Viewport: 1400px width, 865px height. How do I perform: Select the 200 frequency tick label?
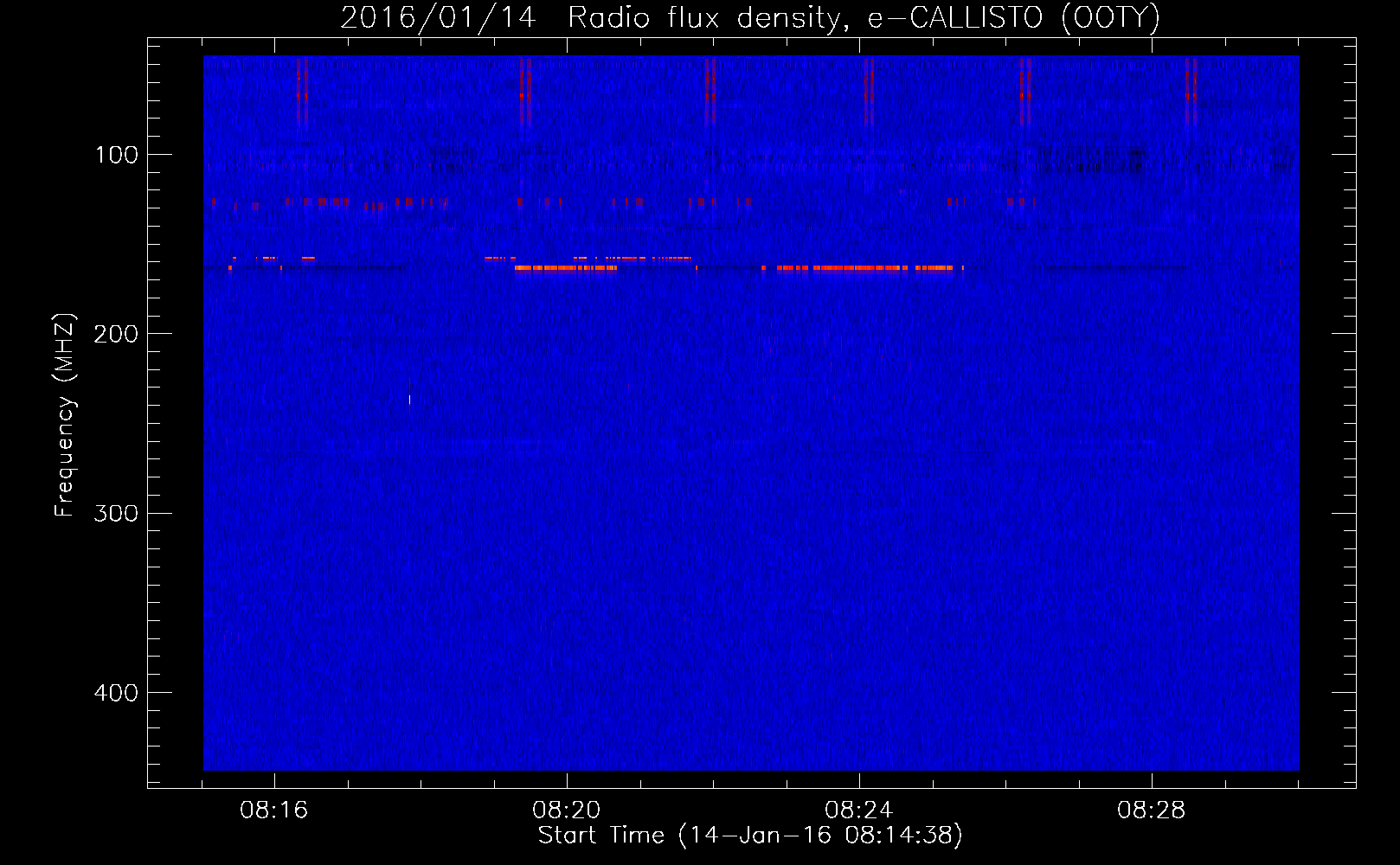(117, 334)
